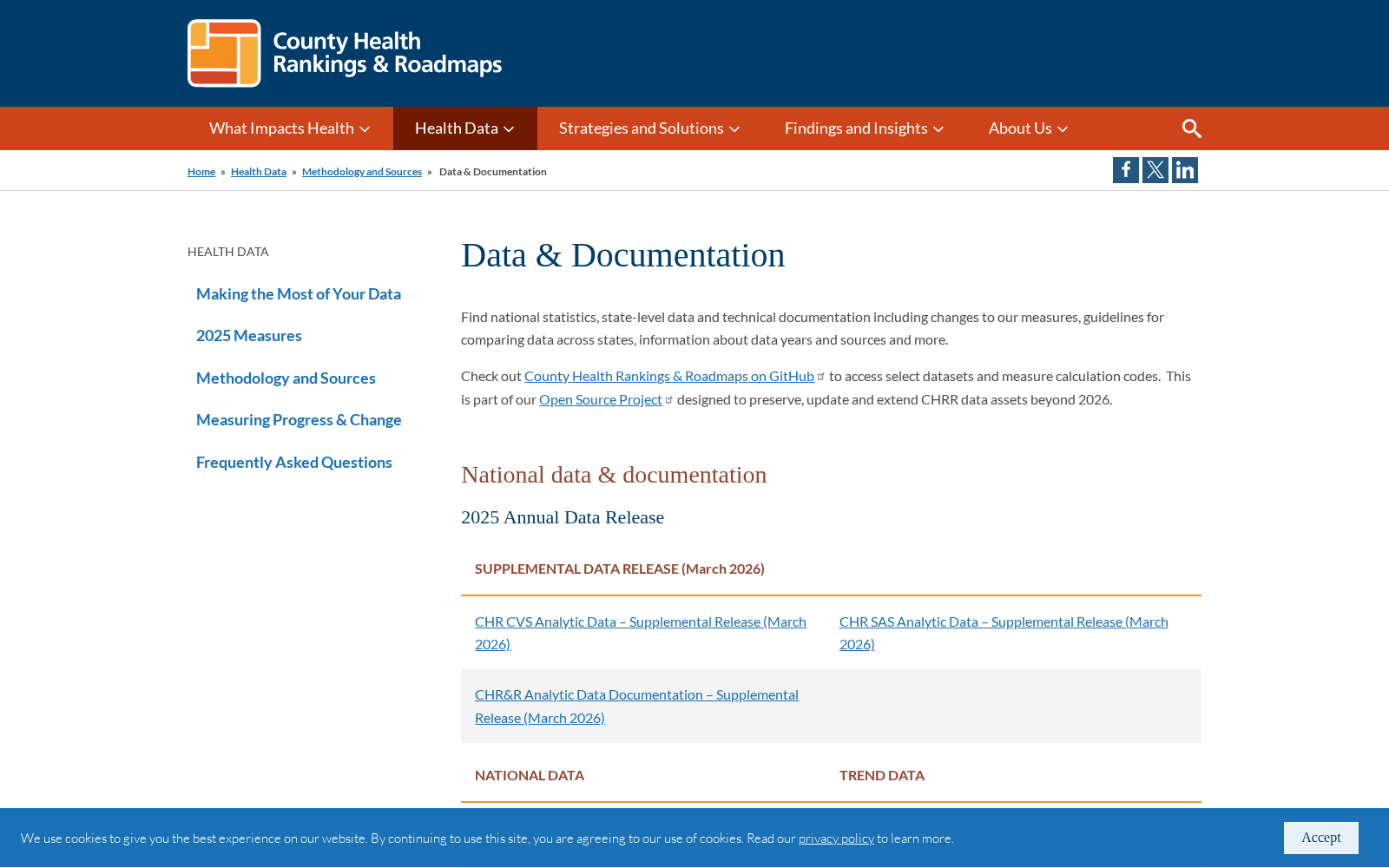Select 2025 Measures in sidebar

(249, 336)
